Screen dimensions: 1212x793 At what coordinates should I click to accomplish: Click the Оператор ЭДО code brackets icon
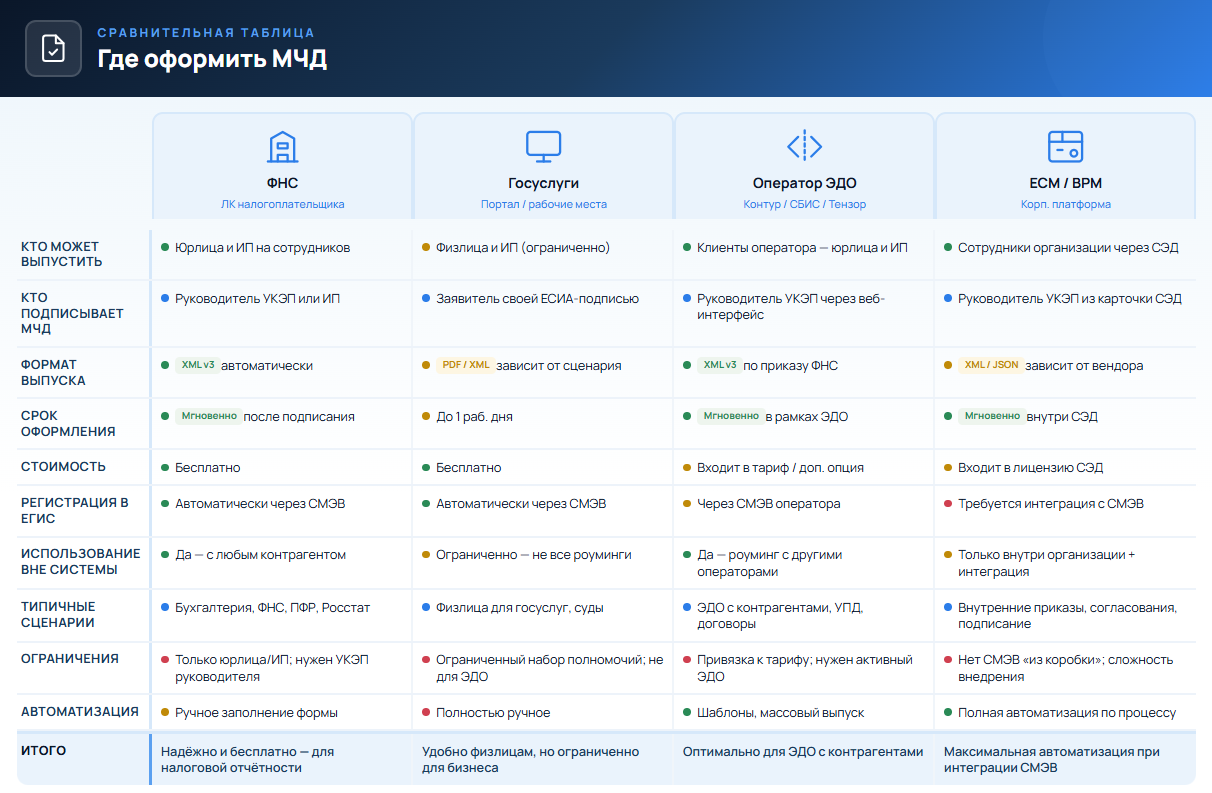[805, 146]
